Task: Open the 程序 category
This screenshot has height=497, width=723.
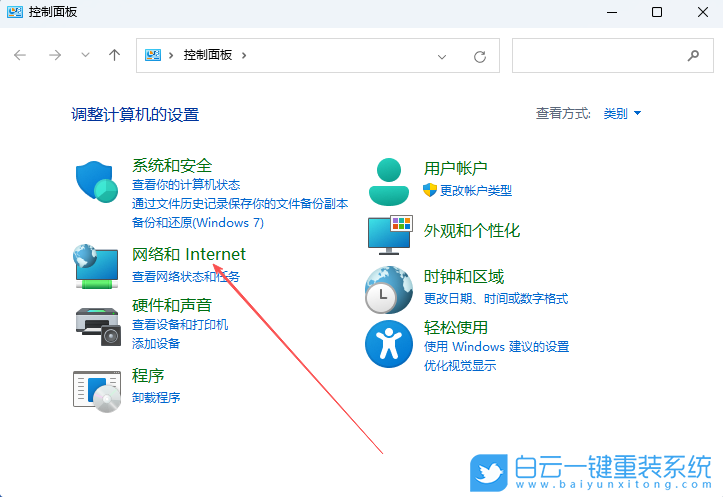Action: 148,376
